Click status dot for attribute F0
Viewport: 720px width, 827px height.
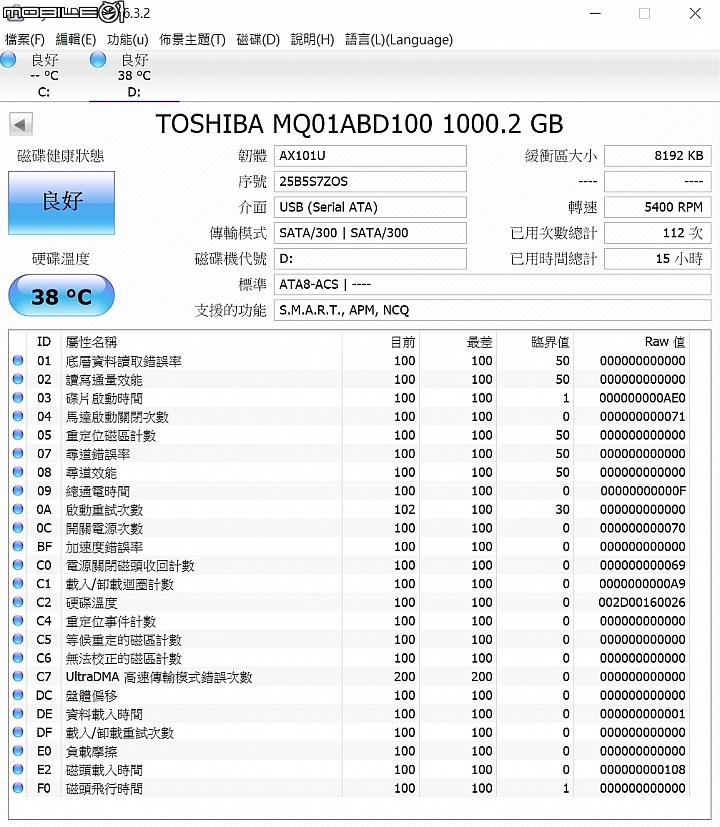pos(18,787)
